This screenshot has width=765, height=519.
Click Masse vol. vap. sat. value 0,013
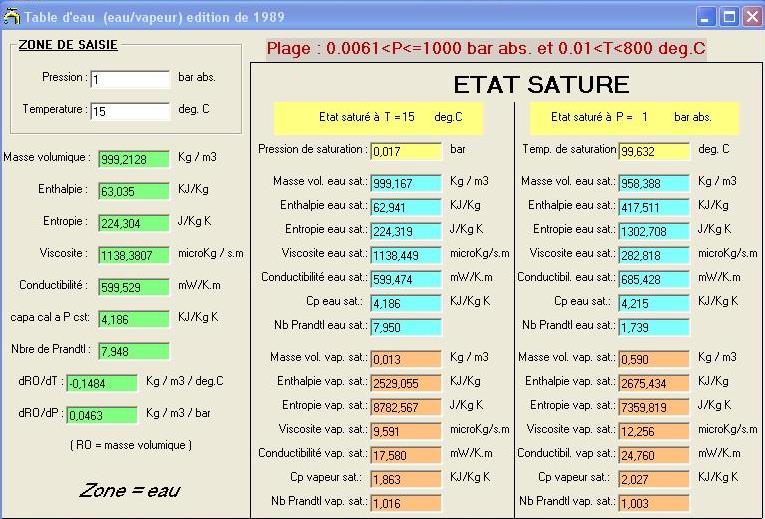406,359
